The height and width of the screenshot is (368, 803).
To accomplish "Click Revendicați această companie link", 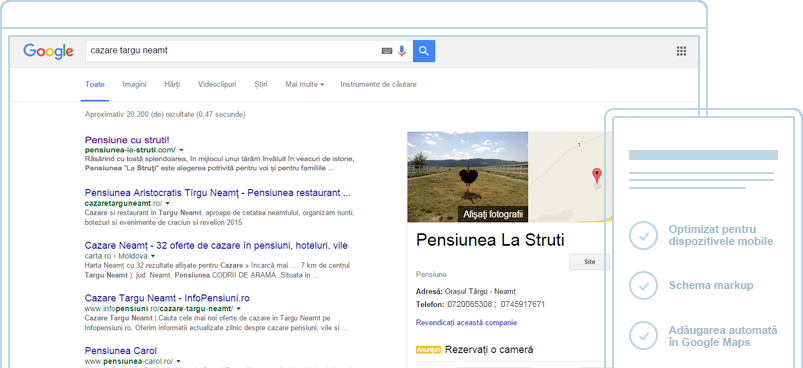I will tap(466, 323).
